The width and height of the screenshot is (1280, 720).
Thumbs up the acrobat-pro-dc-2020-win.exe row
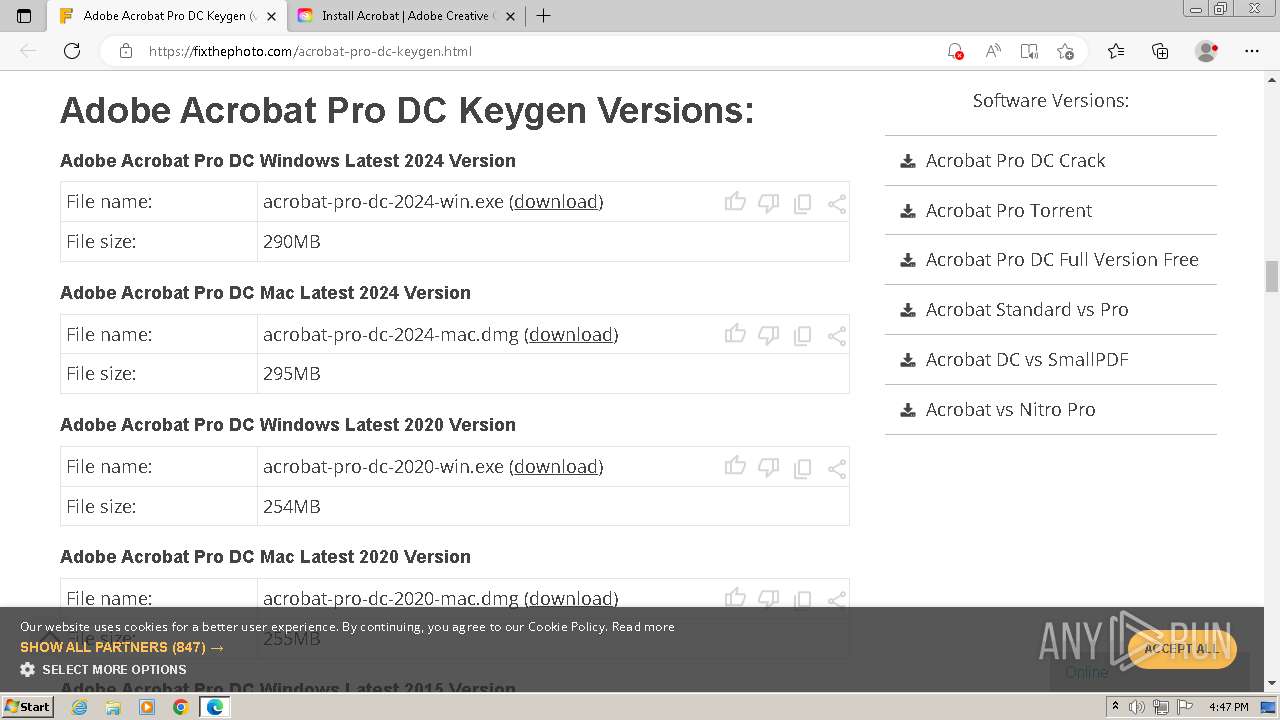[735, 466]
